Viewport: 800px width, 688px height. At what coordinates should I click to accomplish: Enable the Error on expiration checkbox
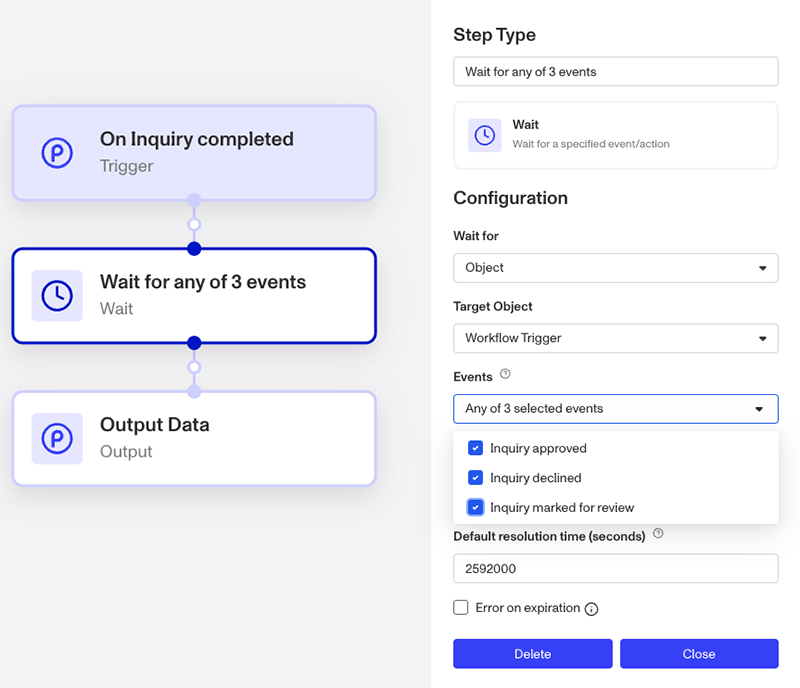coord(461,607)
